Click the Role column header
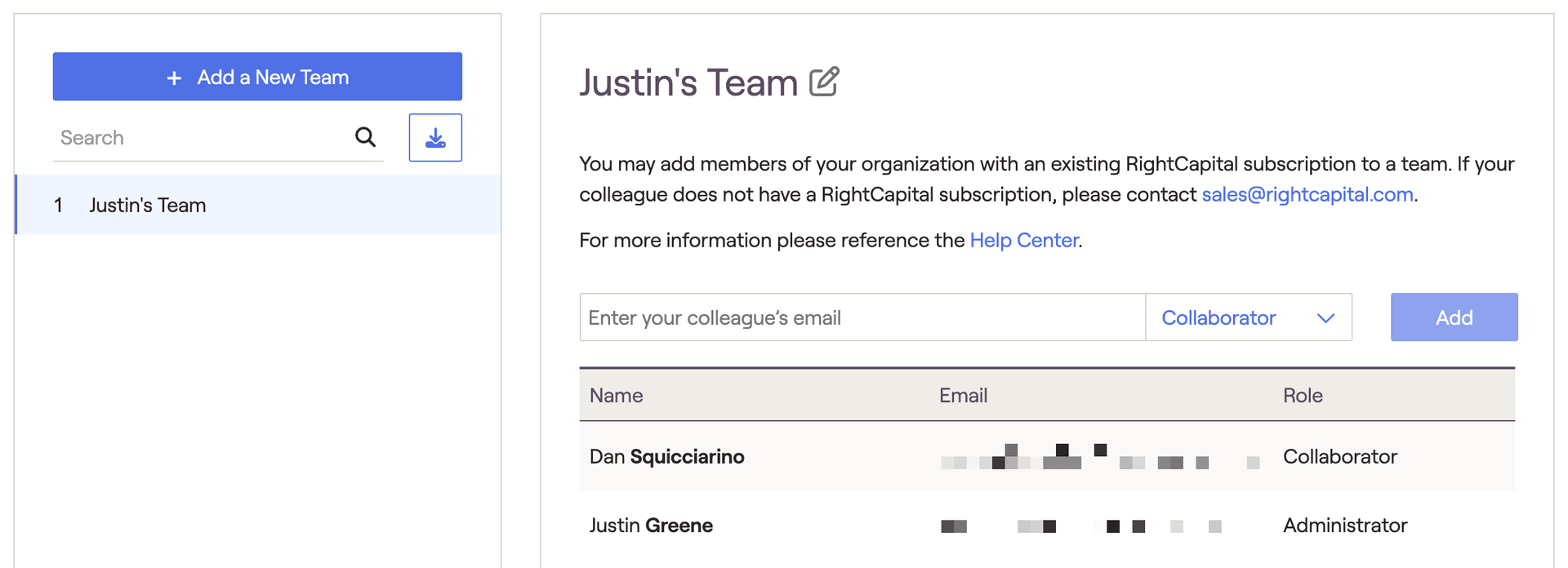This screenshot has width=1568, height=568. (1303, 396)
